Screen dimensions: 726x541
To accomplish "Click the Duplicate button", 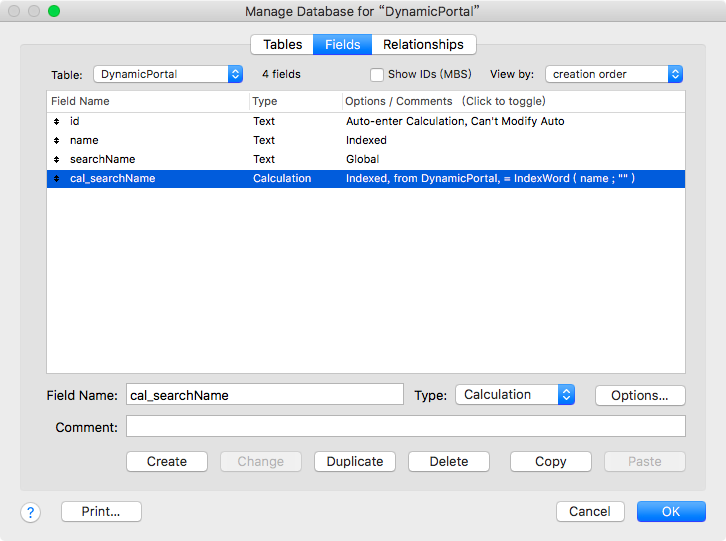I will pos(355,462).
